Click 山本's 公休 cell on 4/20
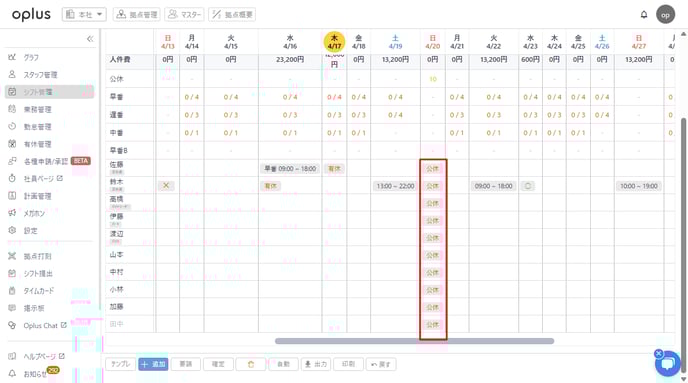The image size is (688, 383). pos(433,255)
